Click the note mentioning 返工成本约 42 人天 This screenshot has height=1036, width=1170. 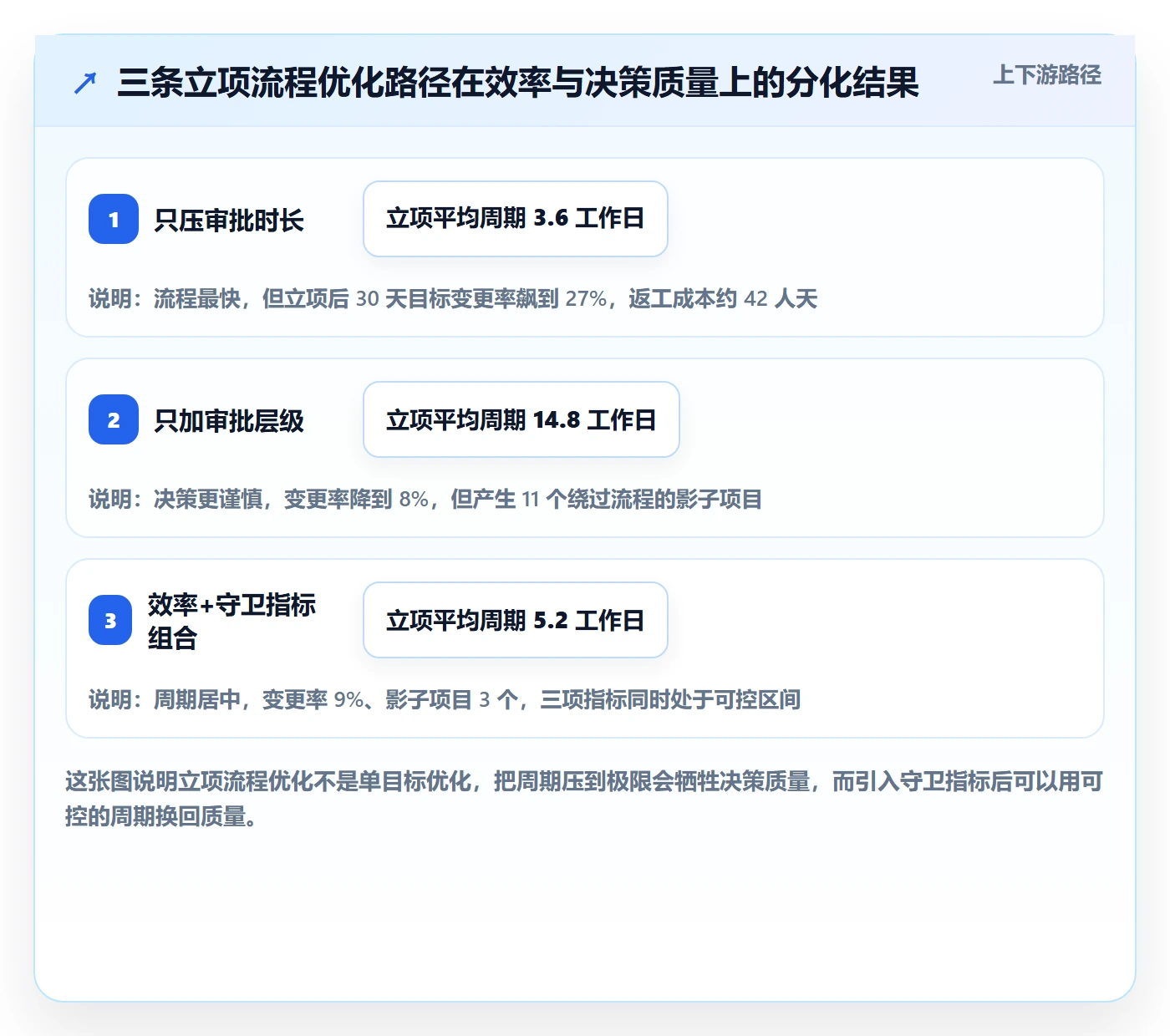(x=453, y=298)
